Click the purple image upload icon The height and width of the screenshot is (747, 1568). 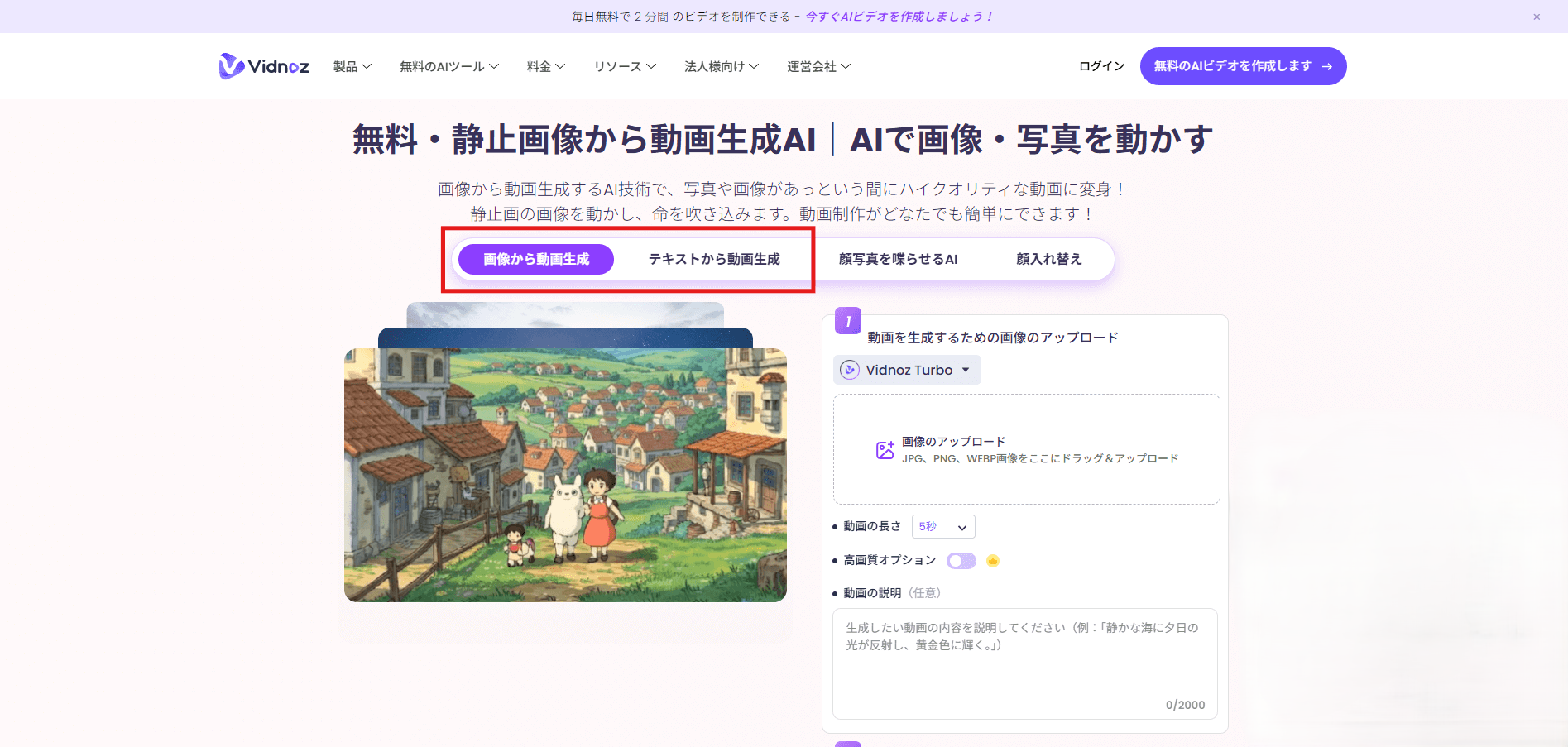[x=885, y=449]
